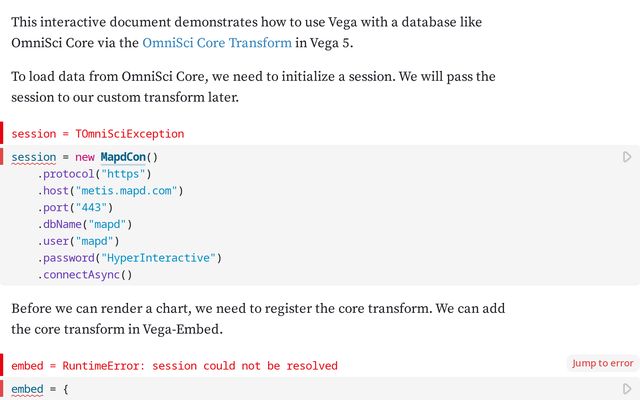Run the embed cell with play icon
This screenshot has width=640, height=400.
pyautogui.click(x=627, y=388)
